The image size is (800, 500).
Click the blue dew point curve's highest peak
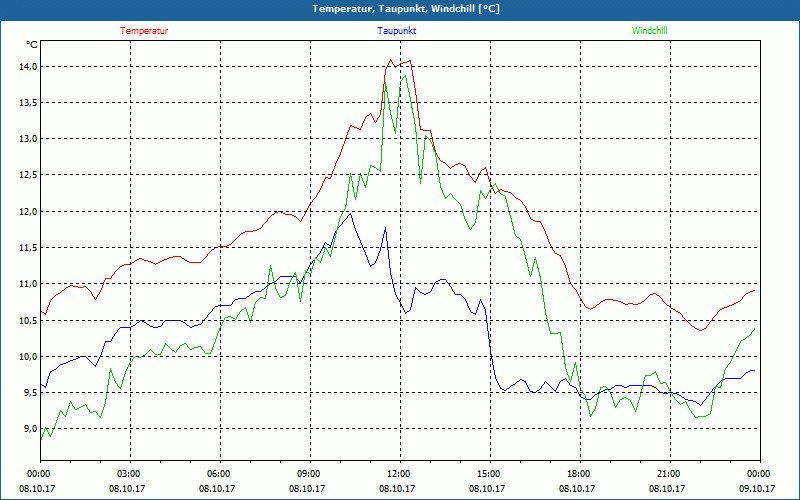(x=349, y=213)
